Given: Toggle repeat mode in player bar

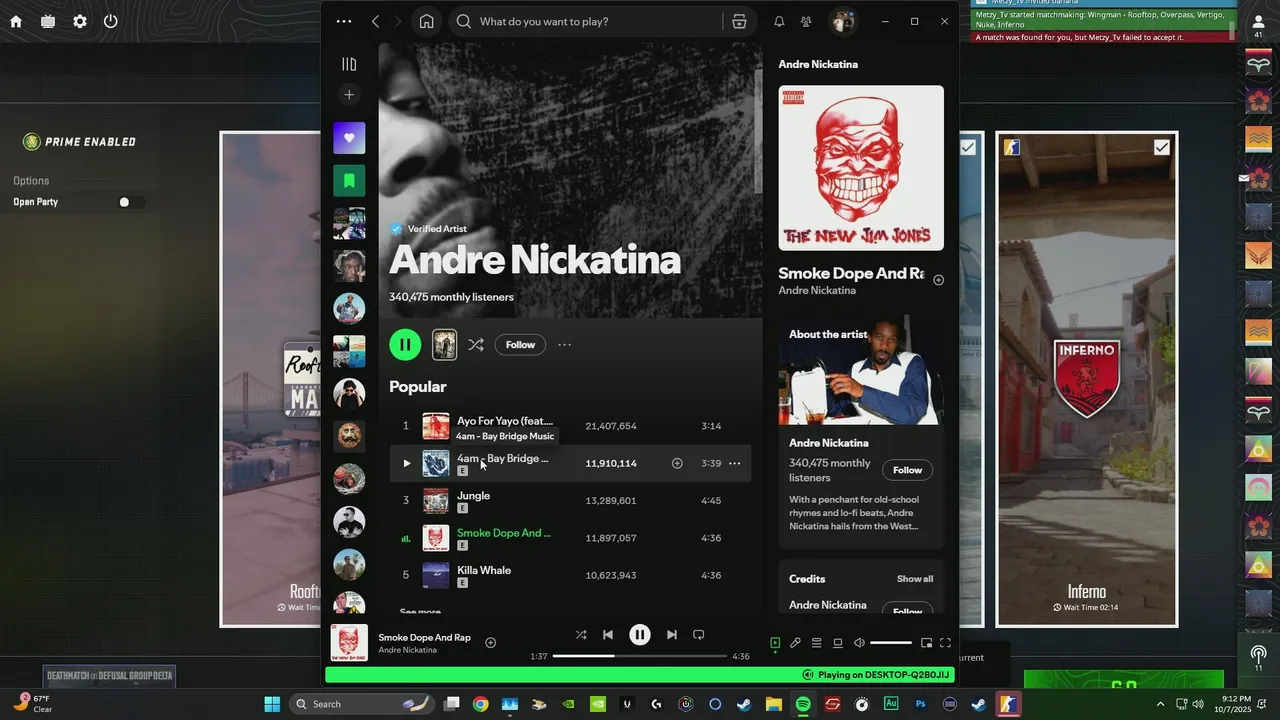Looking at the screenshot, I should pos(699,635).
